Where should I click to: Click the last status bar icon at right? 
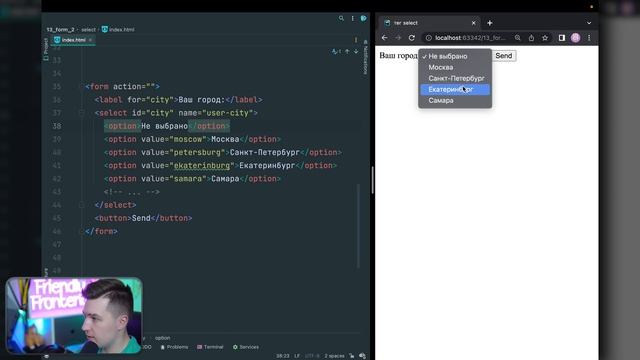pyautogui.click(x=362, y=356)
